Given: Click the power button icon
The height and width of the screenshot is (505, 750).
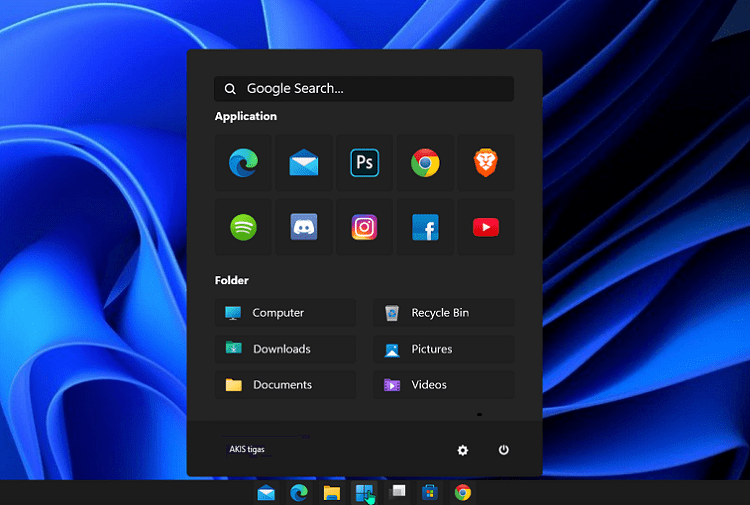Looking at the screenshot, I should (504, 450).
